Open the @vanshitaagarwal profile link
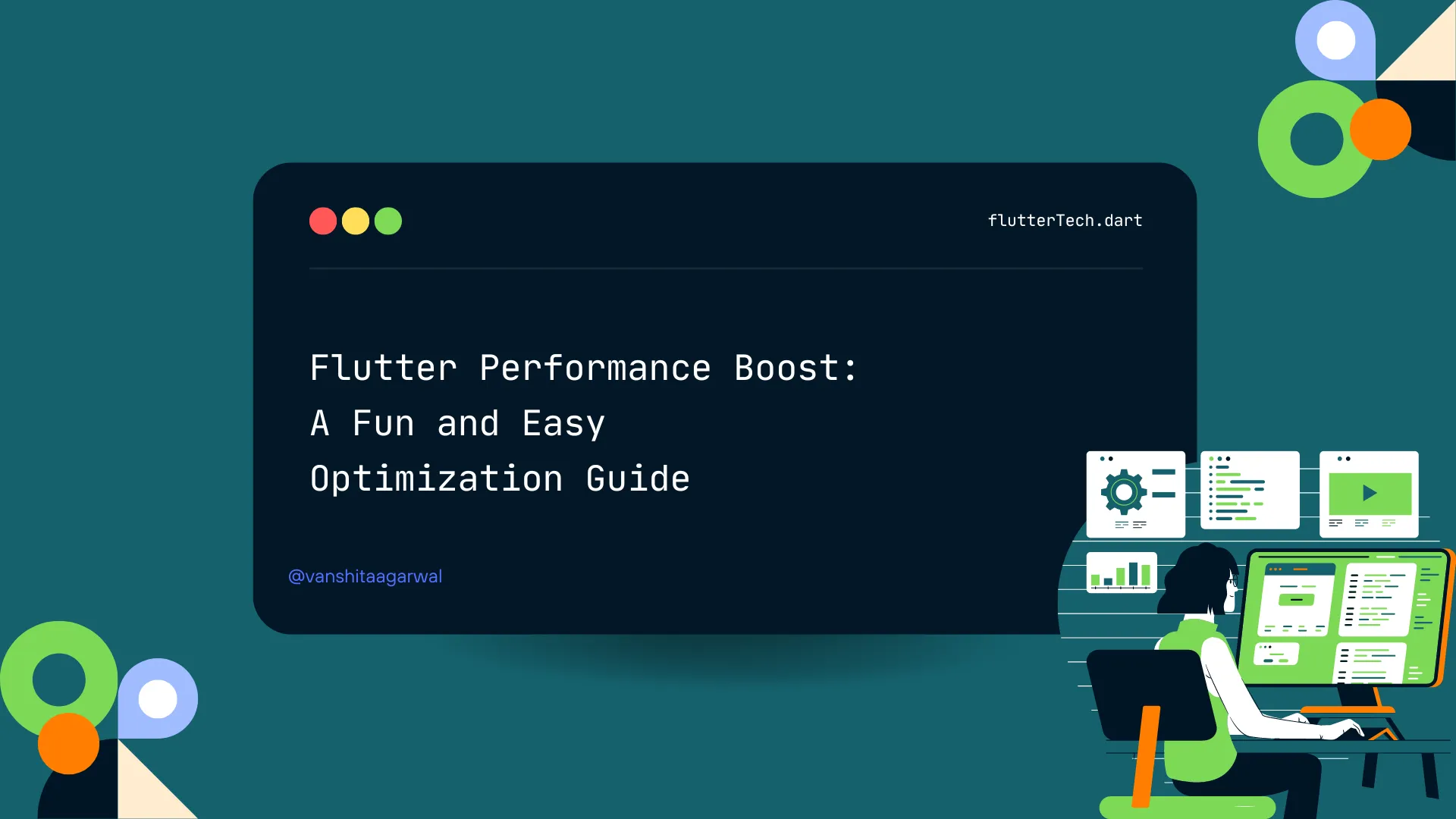This screenshot has height=819, width=1456. [x=365, y=576]
